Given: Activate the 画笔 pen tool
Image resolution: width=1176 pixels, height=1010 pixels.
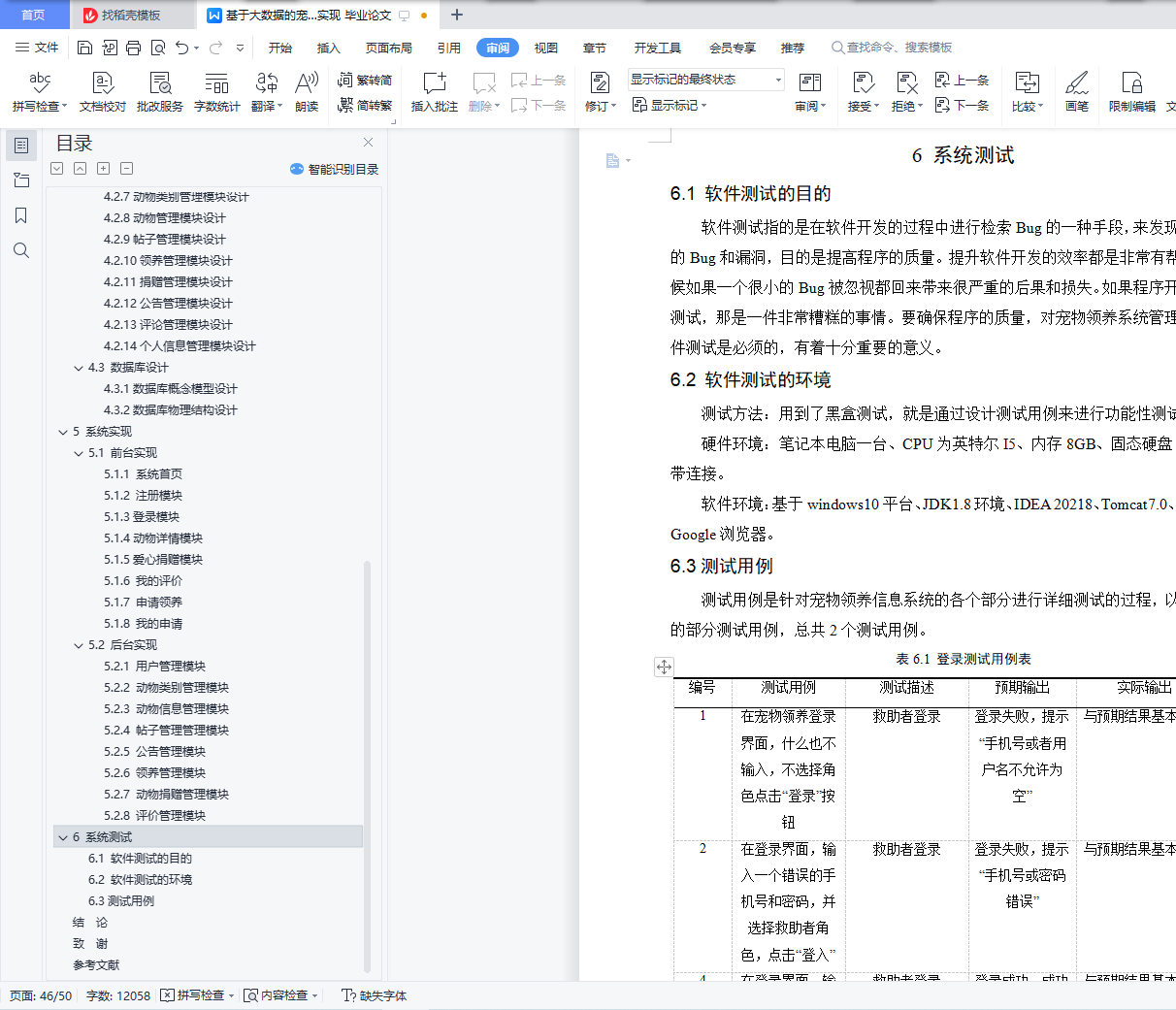Looking at the screenshot, I should coord(1077,92).
